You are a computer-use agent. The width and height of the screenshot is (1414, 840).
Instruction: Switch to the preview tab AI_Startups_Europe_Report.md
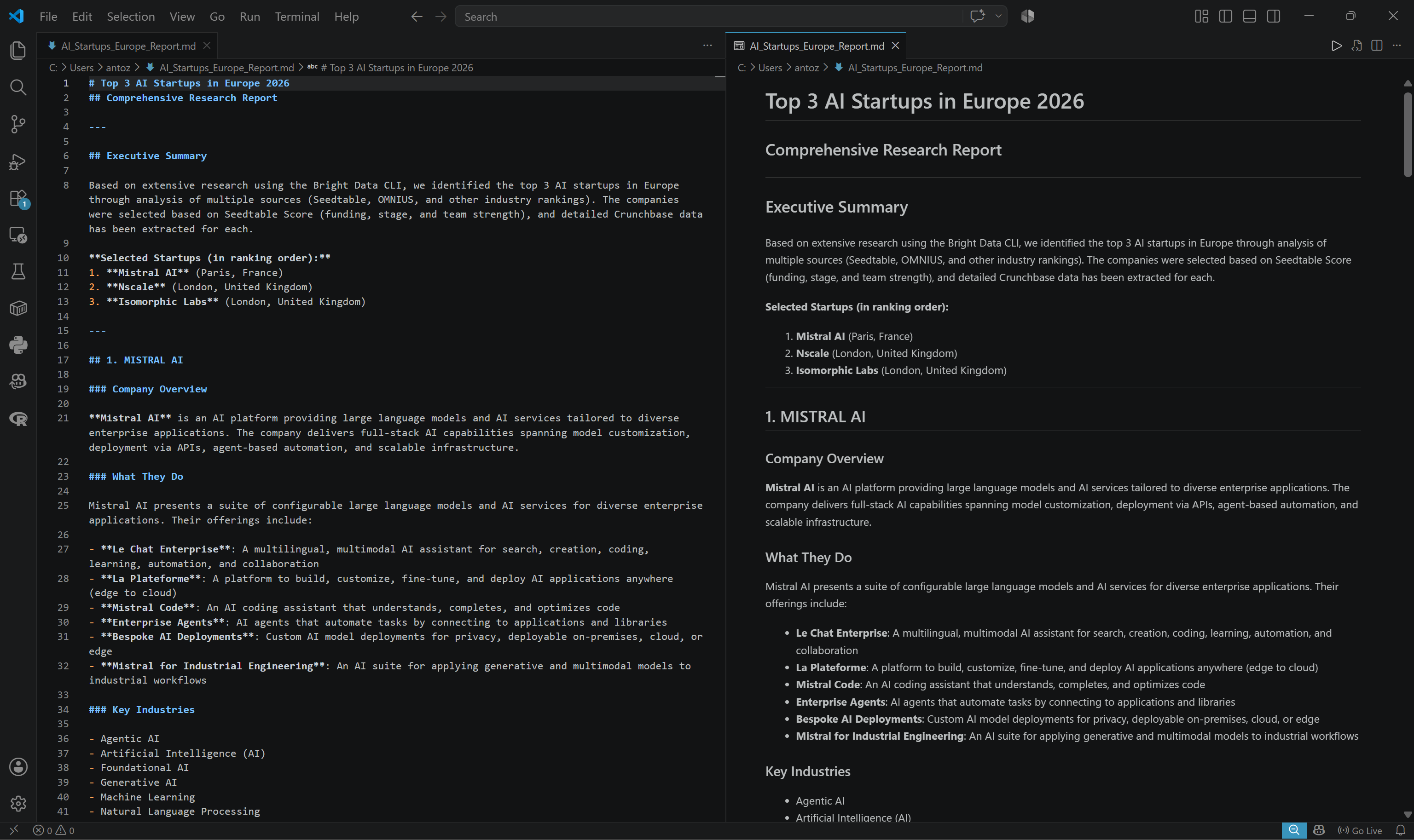[816, 46]
